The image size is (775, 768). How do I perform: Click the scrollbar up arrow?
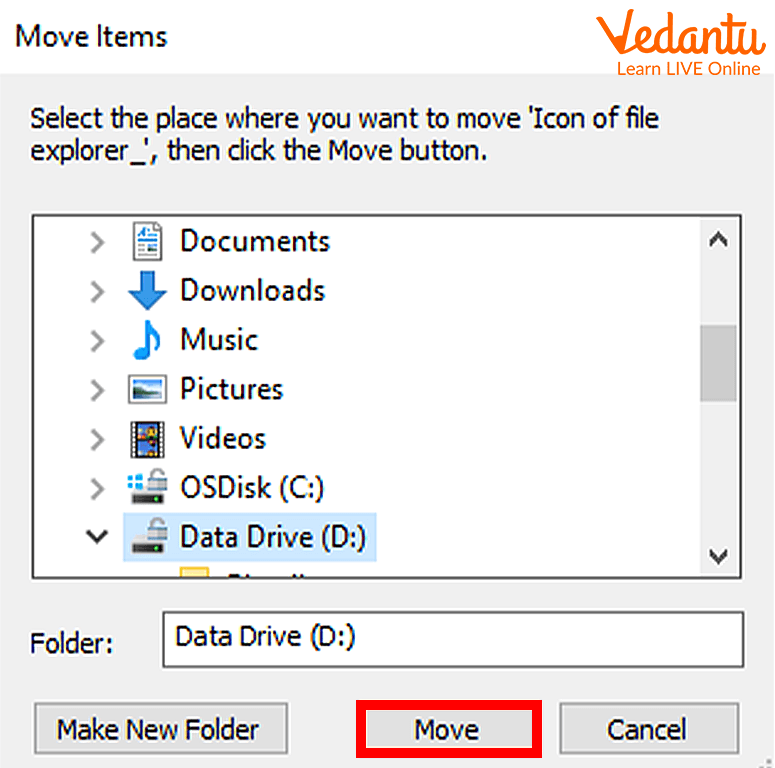coord(717,240)
